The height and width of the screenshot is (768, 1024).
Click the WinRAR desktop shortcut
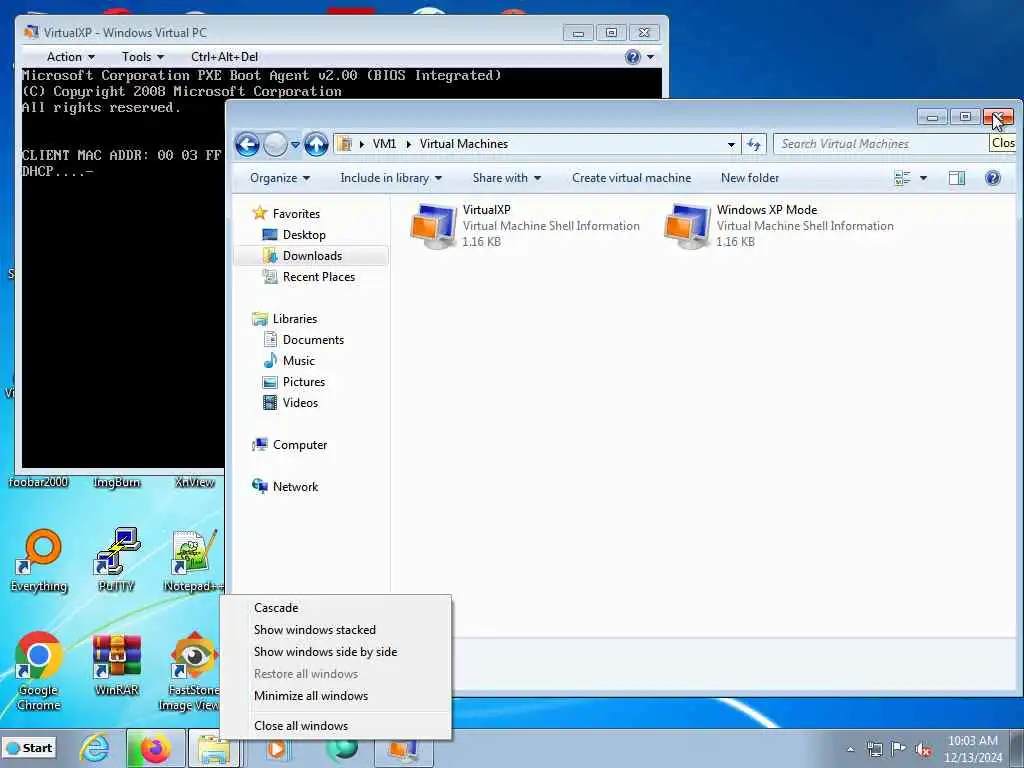click(116, 665)
